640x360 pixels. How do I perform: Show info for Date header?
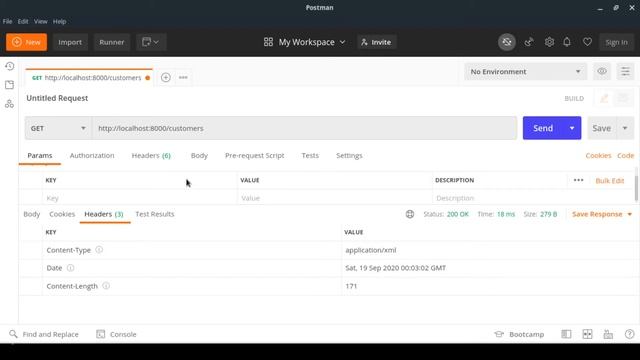pyautogui.click(x=71, y=268)
